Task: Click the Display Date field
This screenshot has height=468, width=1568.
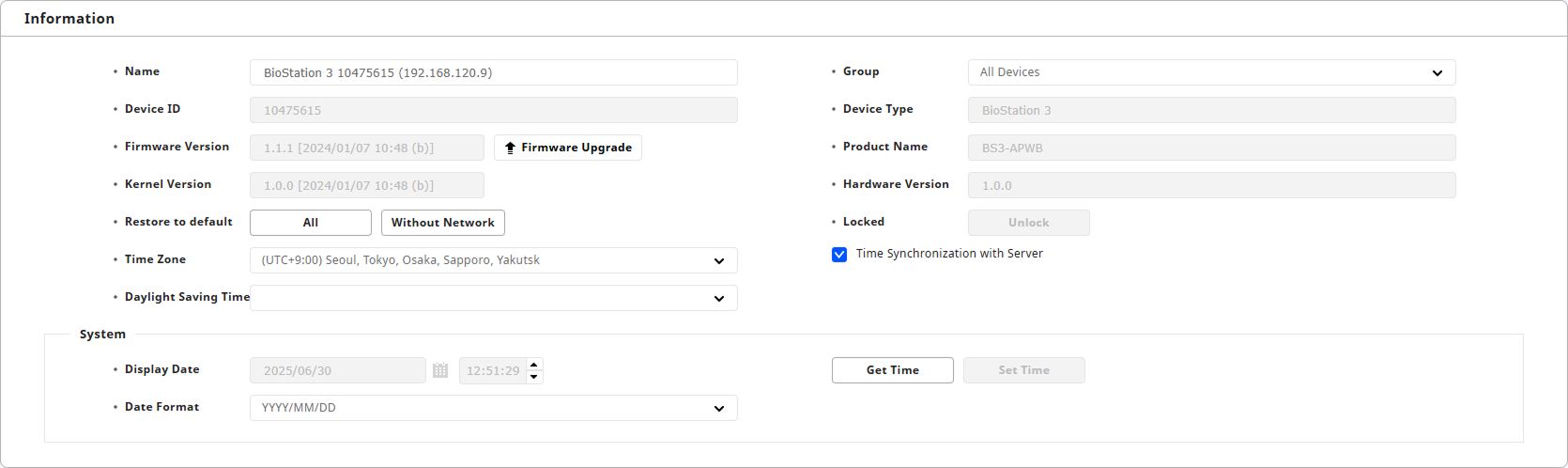Action: (337, 370)
